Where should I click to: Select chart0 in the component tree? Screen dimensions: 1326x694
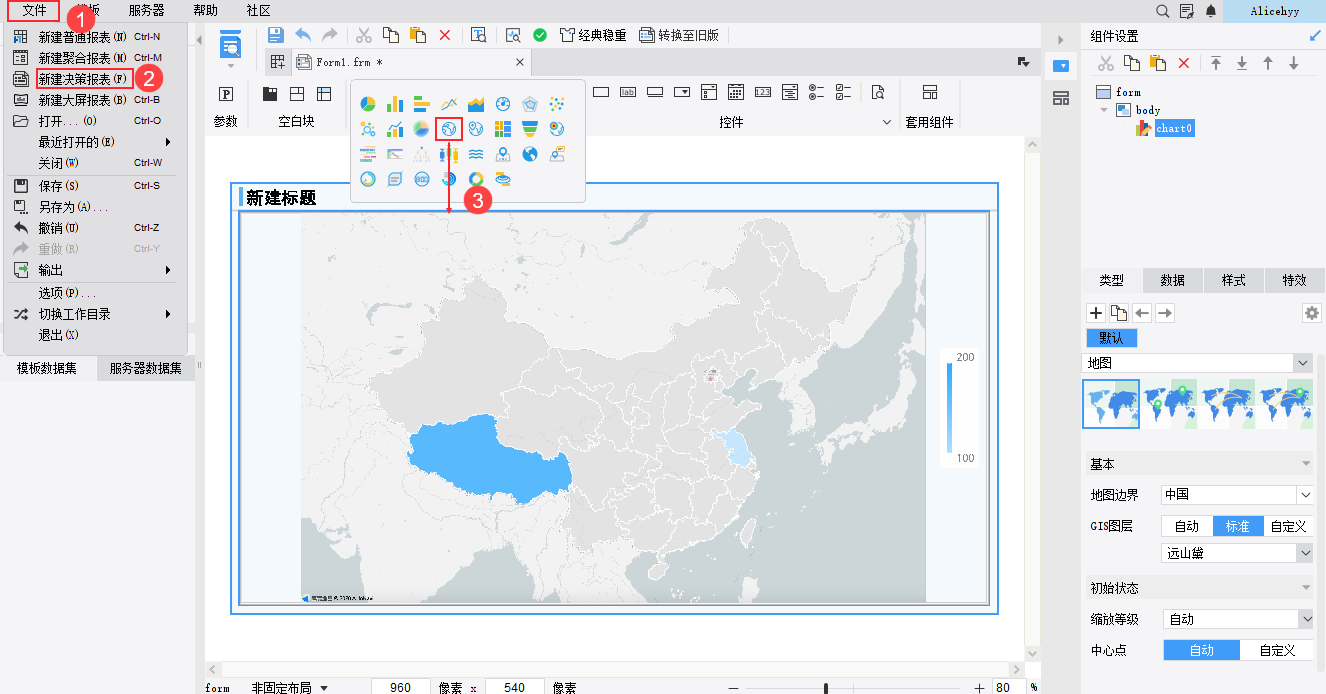tap(1173, 128)
